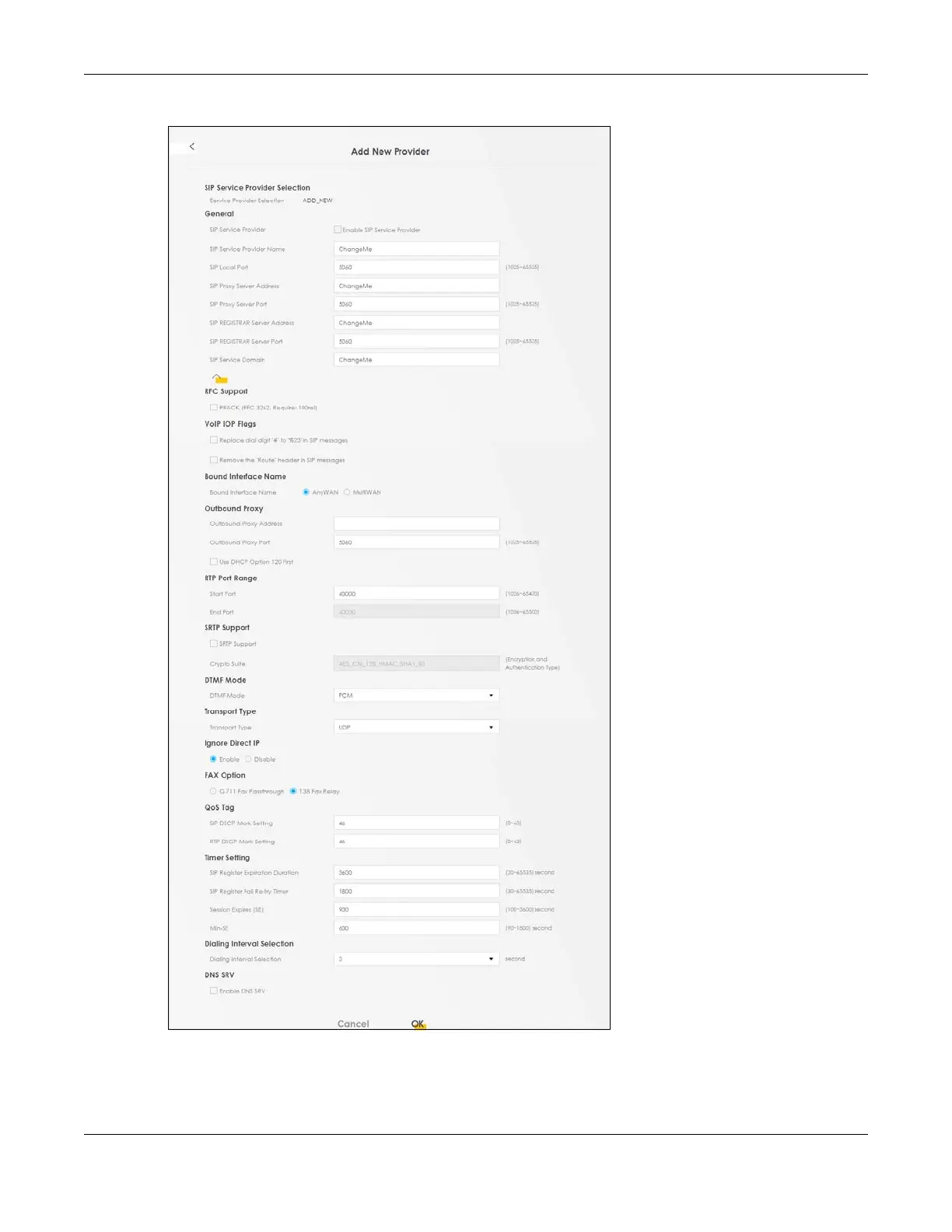Image resolution: width=952 pixels, height=1232 pixels.
Task: Click the greyed RTP End Port field
Action: click(x=416, y=612)
